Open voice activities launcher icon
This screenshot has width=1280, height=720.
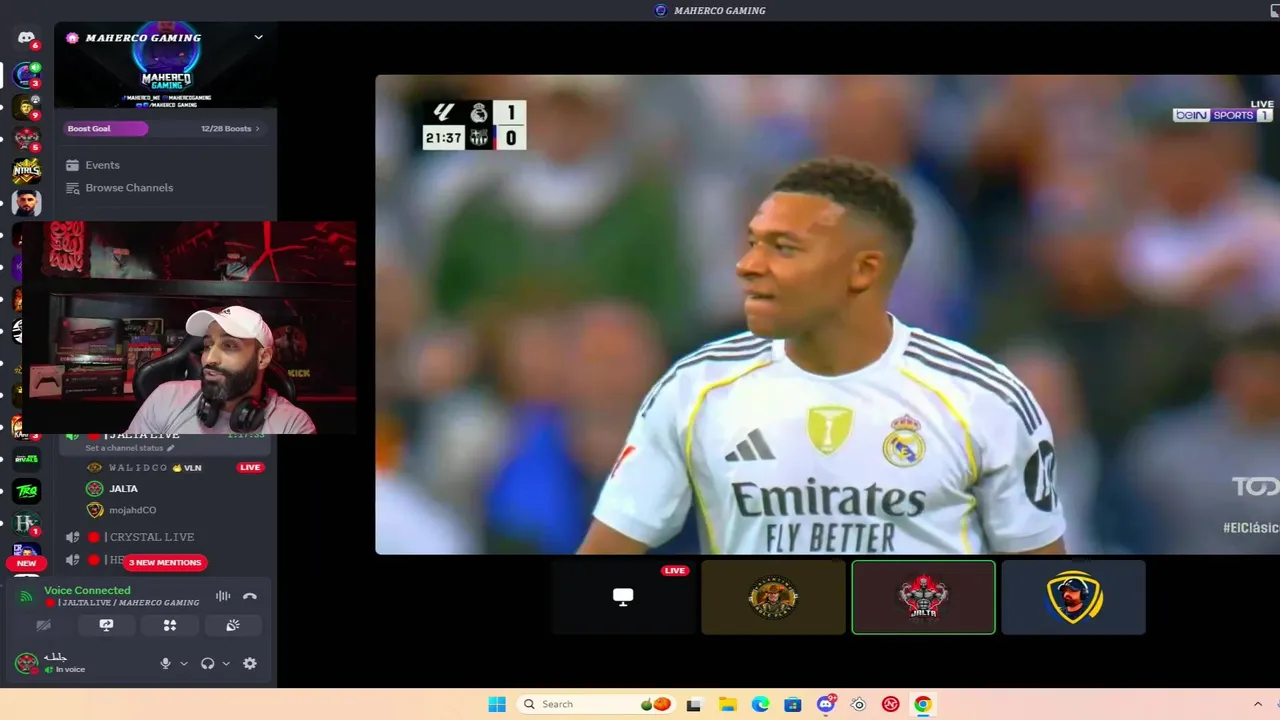pyautogui.click(x=169, y=625)
